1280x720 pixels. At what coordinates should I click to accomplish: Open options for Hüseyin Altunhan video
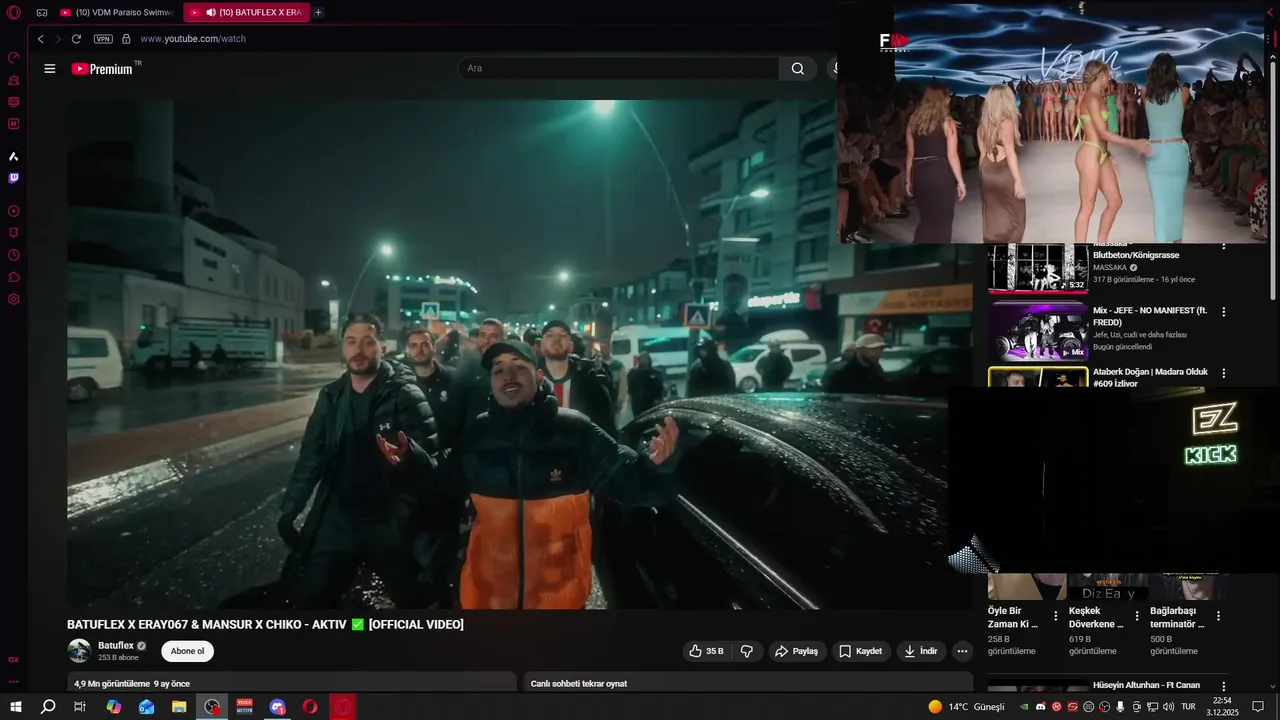[x=1223, y=686]
